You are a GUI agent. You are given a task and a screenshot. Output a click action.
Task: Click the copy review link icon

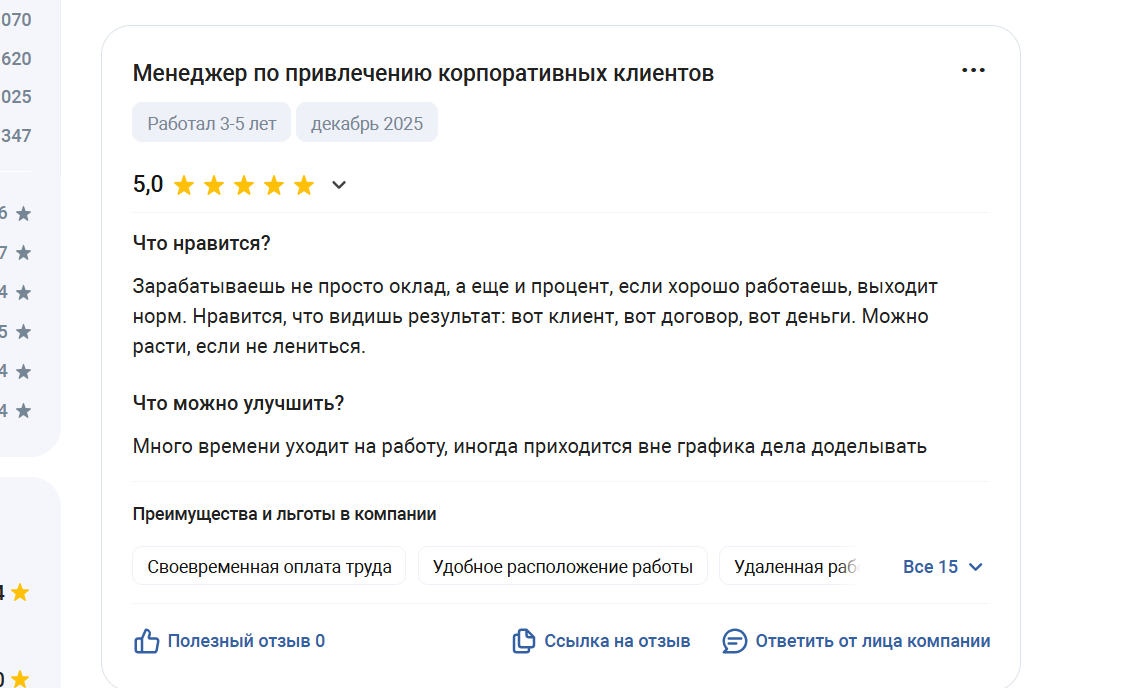pyautogui.click(x=523, y=641)
